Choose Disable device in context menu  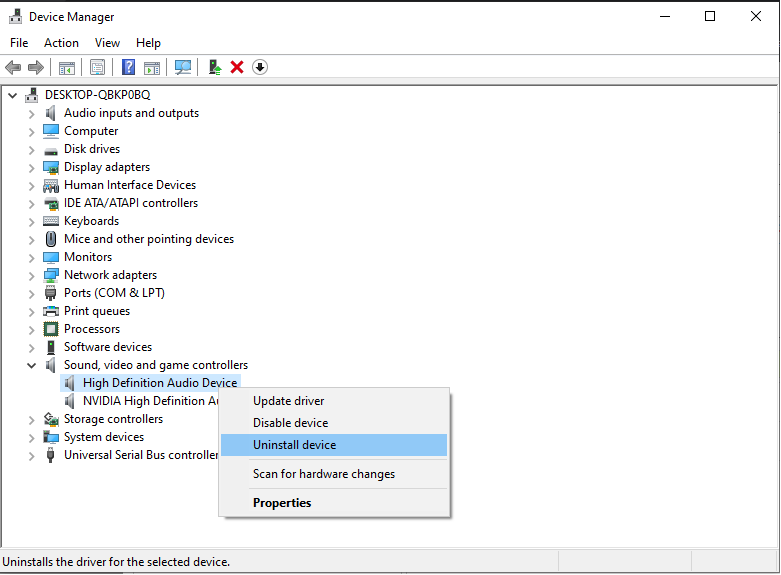(x=290, y=423)
